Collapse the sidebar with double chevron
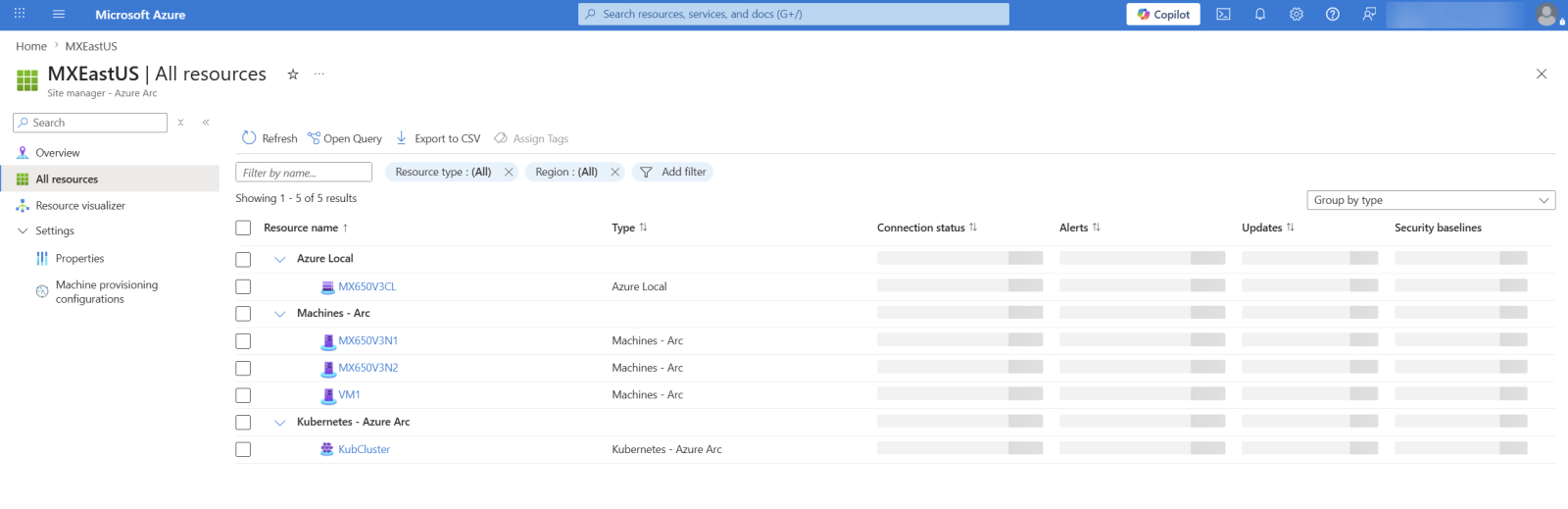 206,123
